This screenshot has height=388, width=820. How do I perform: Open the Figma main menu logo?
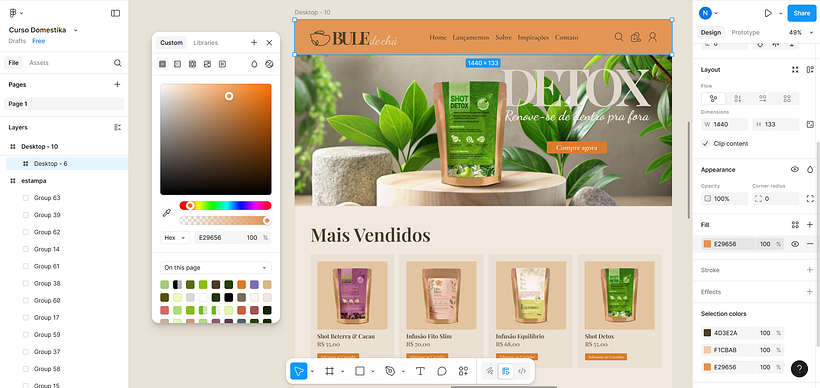point(13,13)
